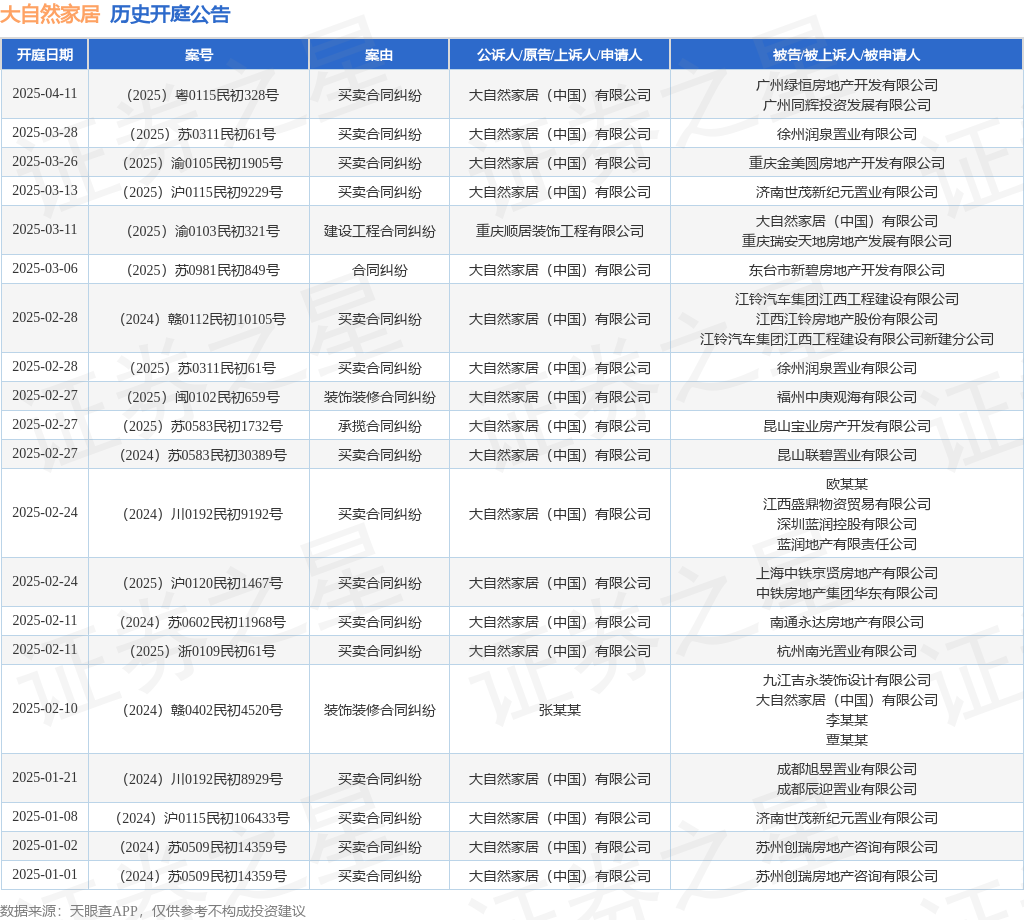Select the date 2025-04-11
The width and height of the screenshot is (1024, 920).
pyautogui.click(x=44, y=93)
